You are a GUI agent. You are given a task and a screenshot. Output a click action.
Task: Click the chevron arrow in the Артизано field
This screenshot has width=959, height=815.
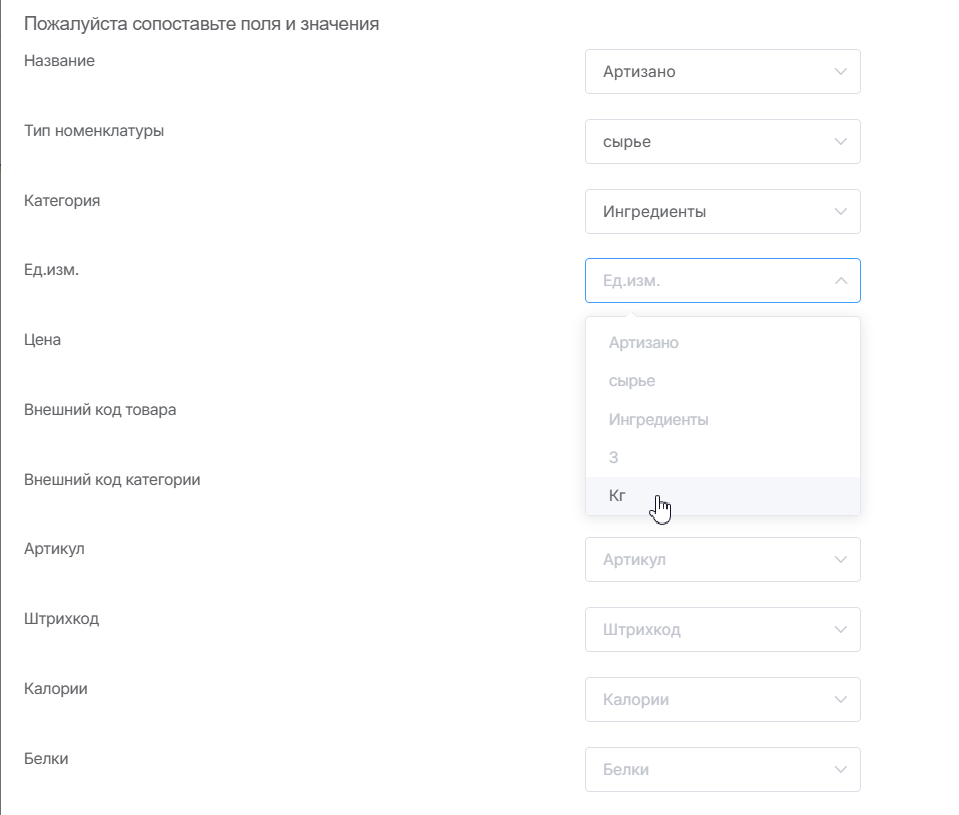click(x=840, y=72)
